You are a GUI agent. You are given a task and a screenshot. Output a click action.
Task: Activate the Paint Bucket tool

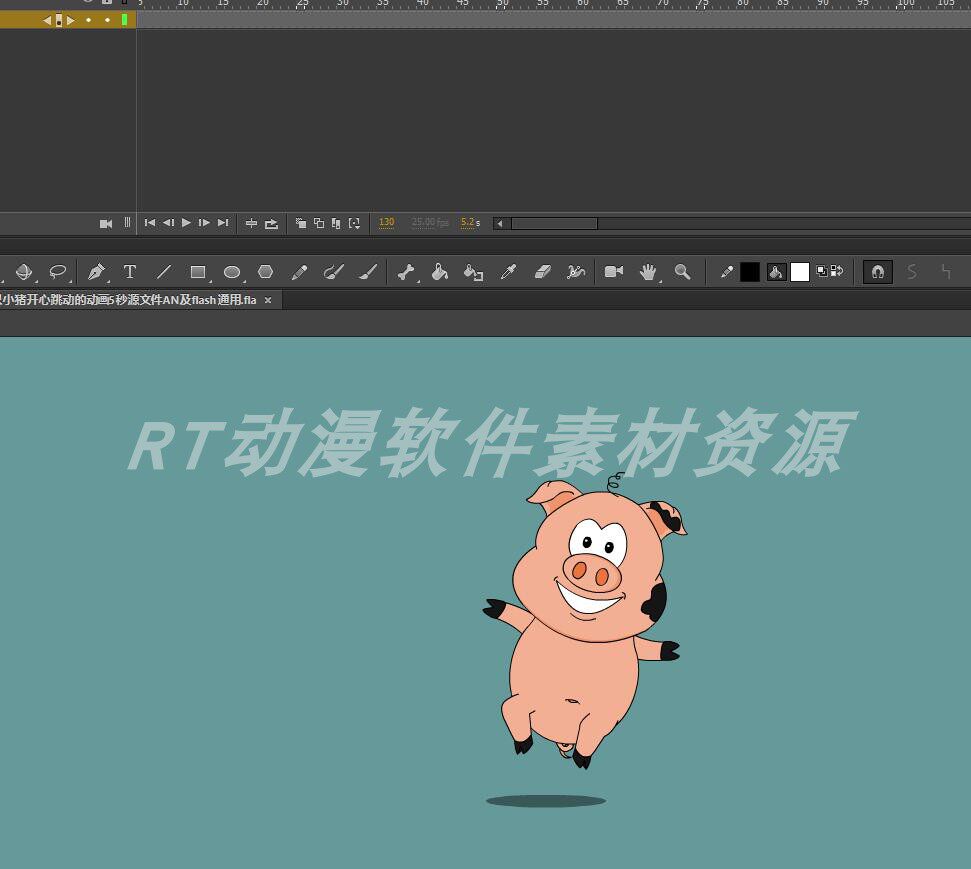(440, 272)
